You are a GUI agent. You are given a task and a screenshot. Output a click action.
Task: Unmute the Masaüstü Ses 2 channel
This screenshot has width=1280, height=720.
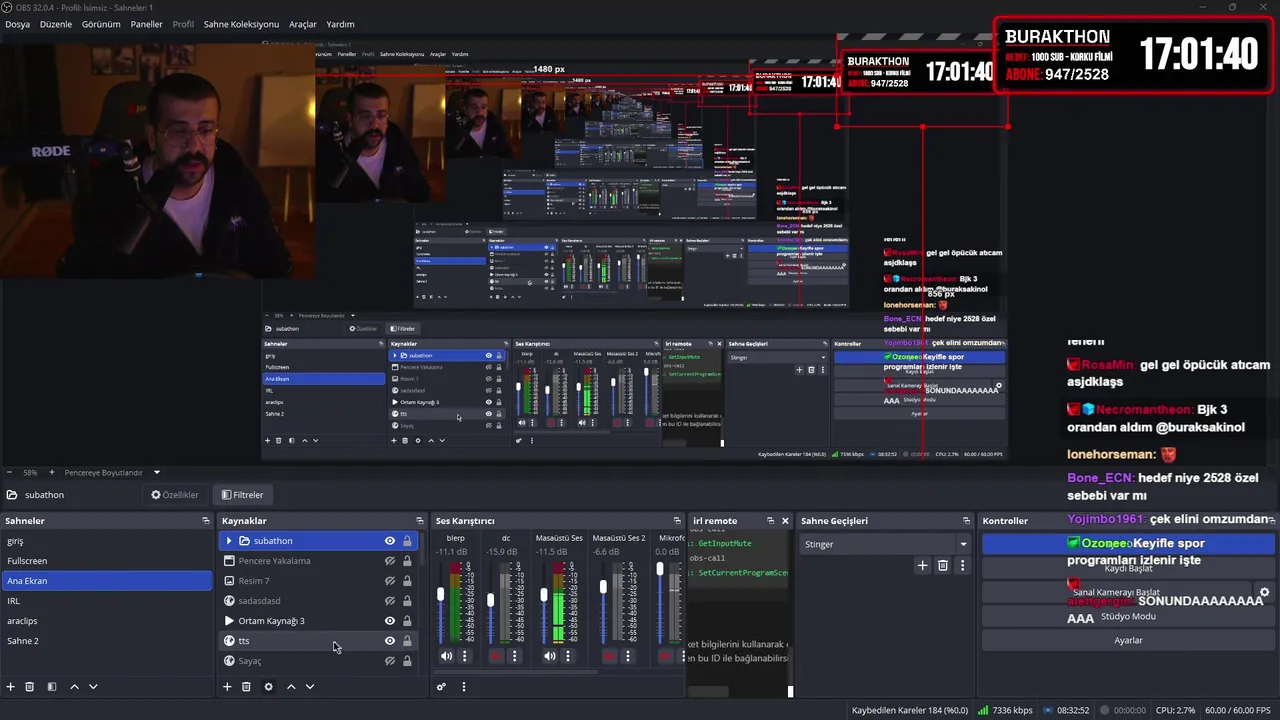(x=609, y=656)
